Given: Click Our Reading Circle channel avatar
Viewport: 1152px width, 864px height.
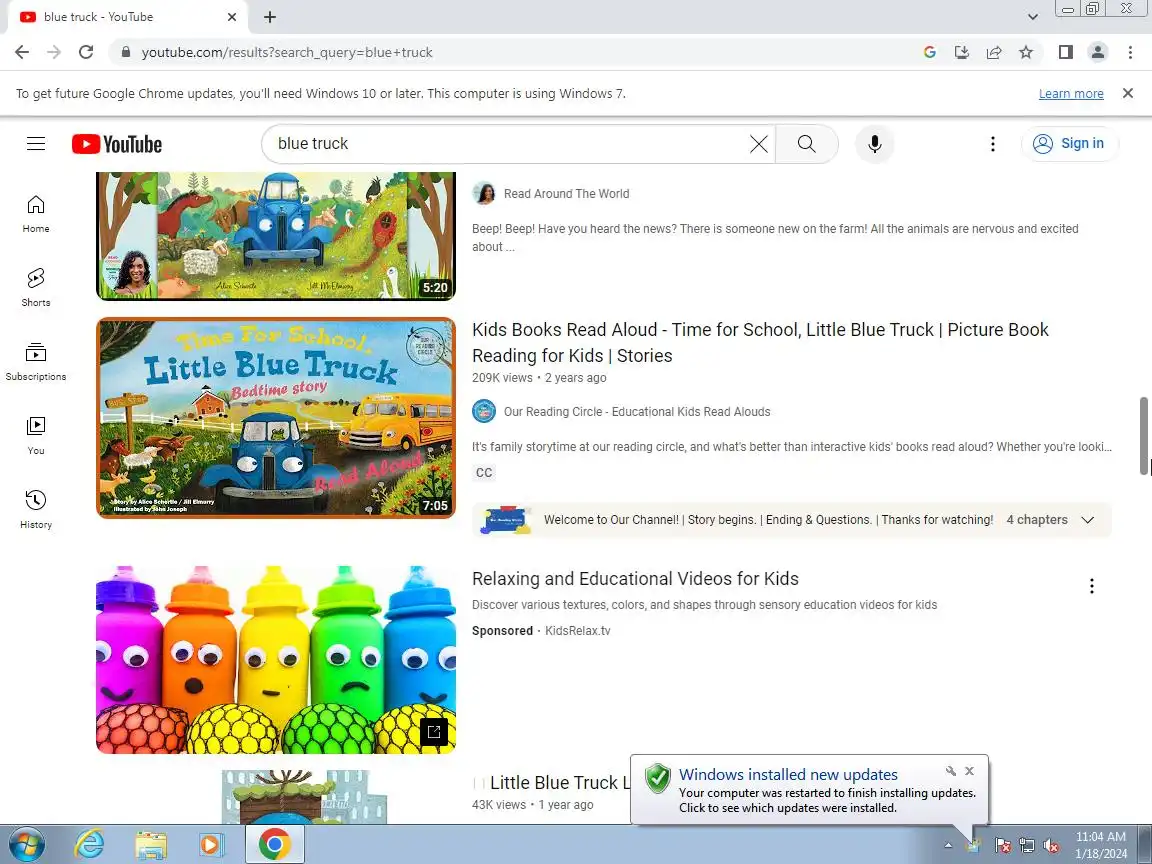Looking at the screenshot, I should coord(483,411).
